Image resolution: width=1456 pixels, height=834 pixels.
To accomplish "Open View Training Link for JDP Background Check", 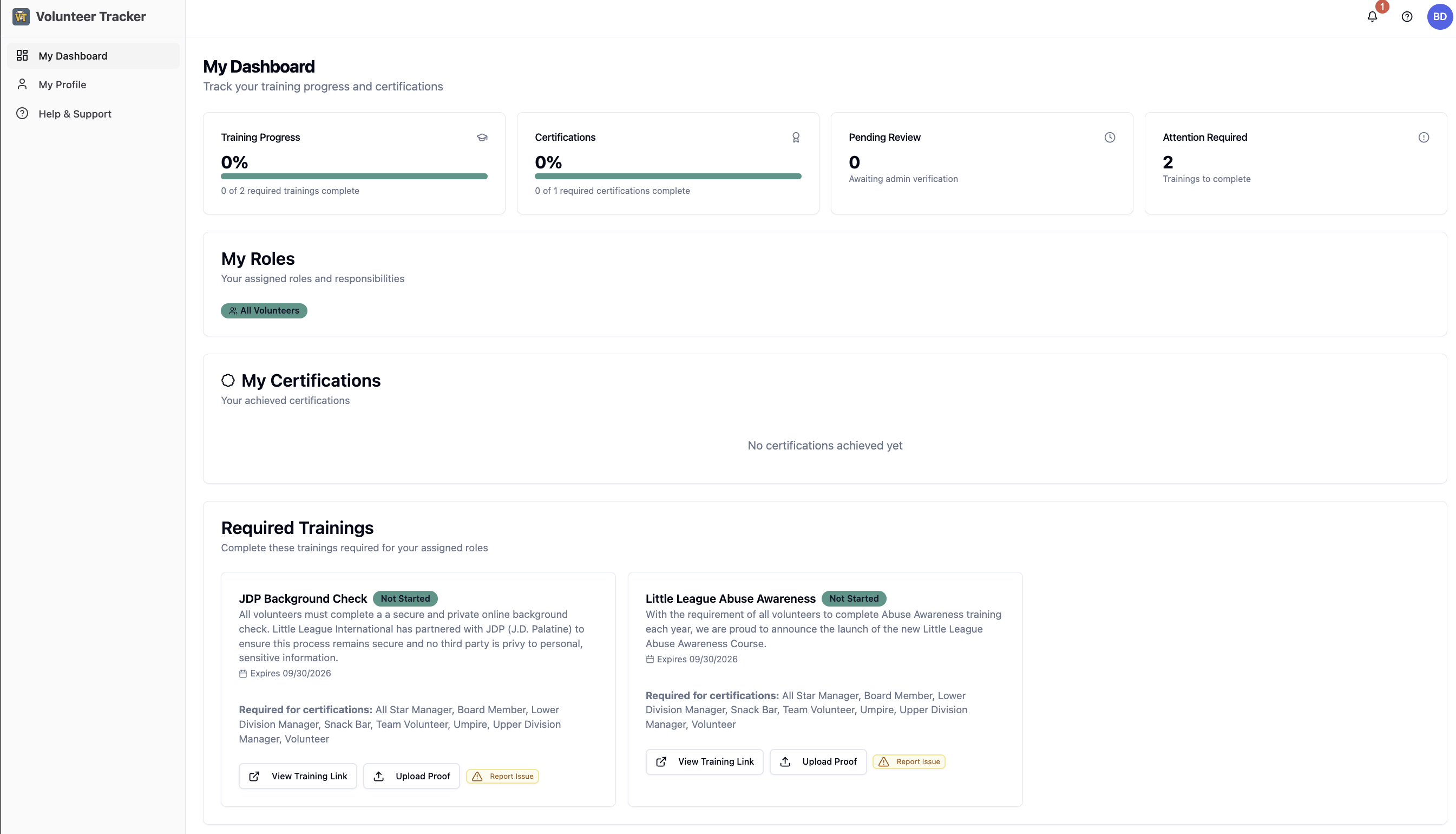I will tap(298, 776).
